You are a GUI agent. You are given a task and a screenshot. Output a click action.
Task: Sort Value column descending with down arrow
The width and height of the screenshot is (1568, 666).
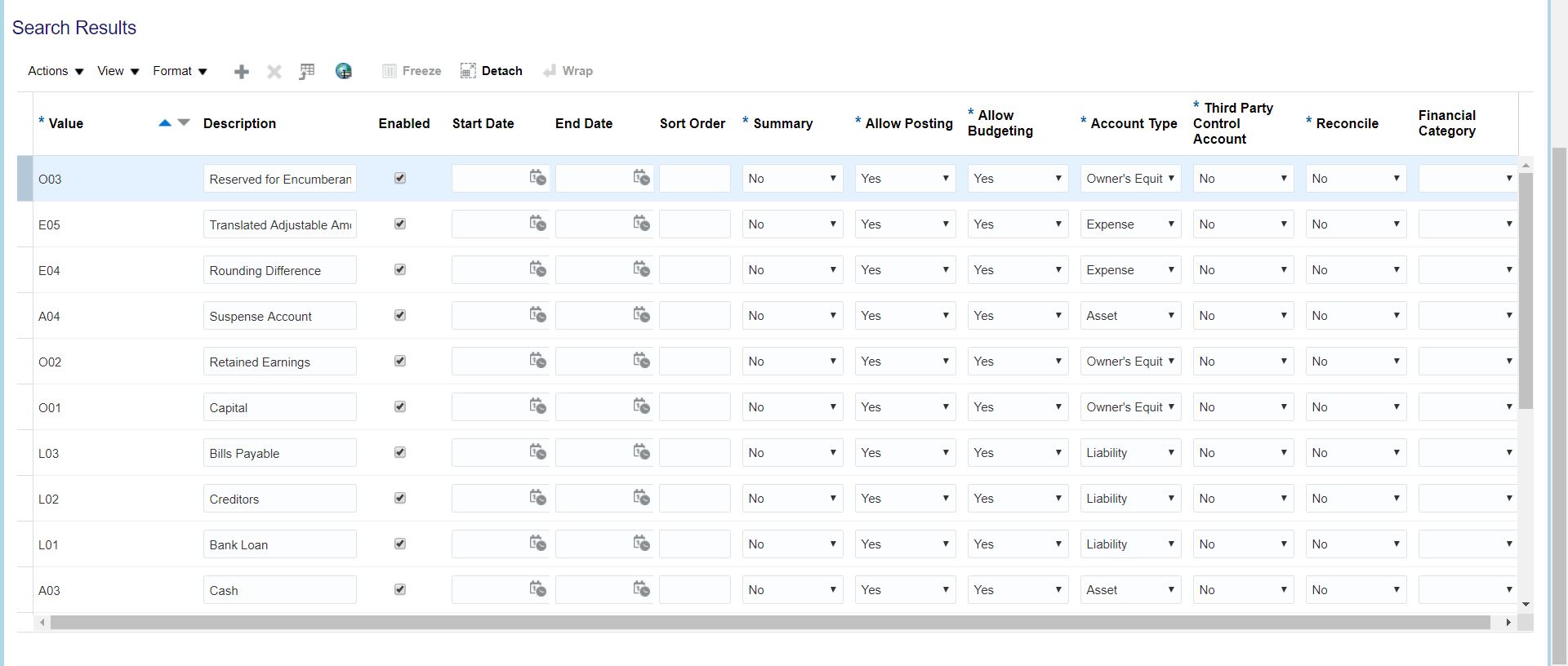pyautogui.click(x=184, y=122)
